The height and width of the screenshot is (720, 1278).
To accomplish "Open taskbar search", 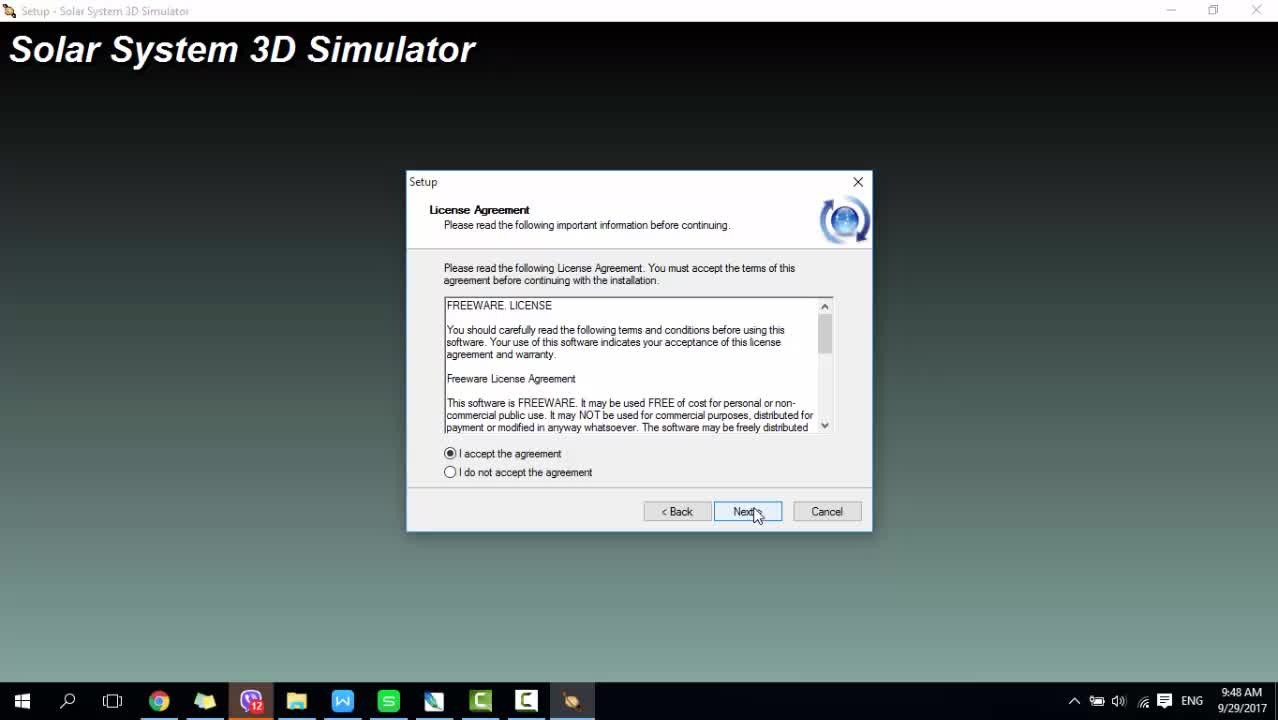I will click(x=68, y=701).
